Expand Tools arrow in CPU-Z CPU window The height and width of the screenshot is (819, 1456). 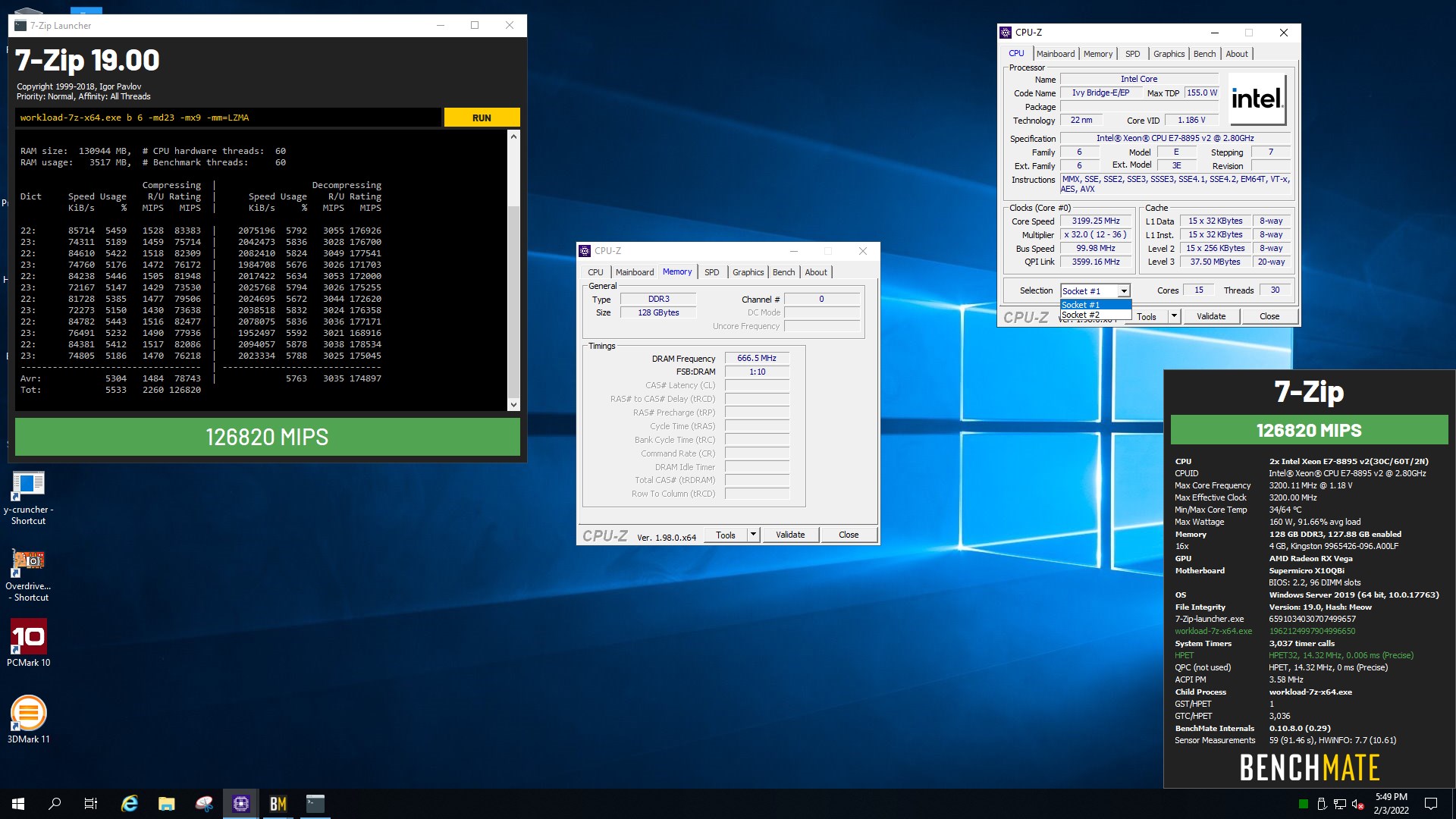pos(1174,316)
